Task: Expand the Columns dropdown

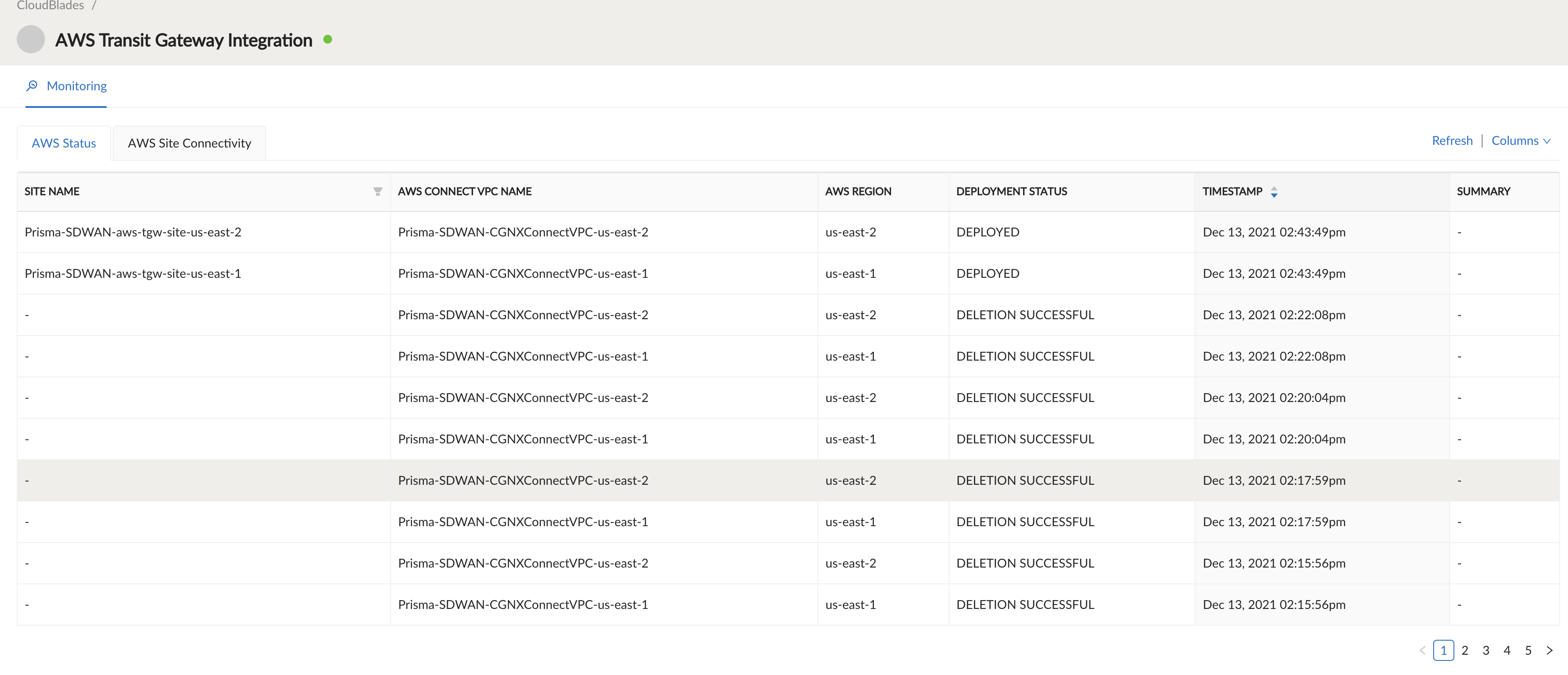Action: 1520,140
